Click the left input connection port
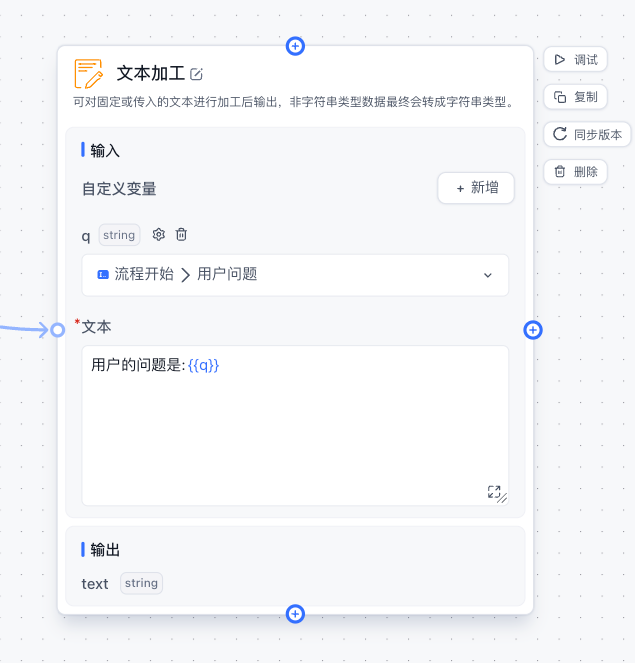Screen dimensions: 635x663 point(57,330)
